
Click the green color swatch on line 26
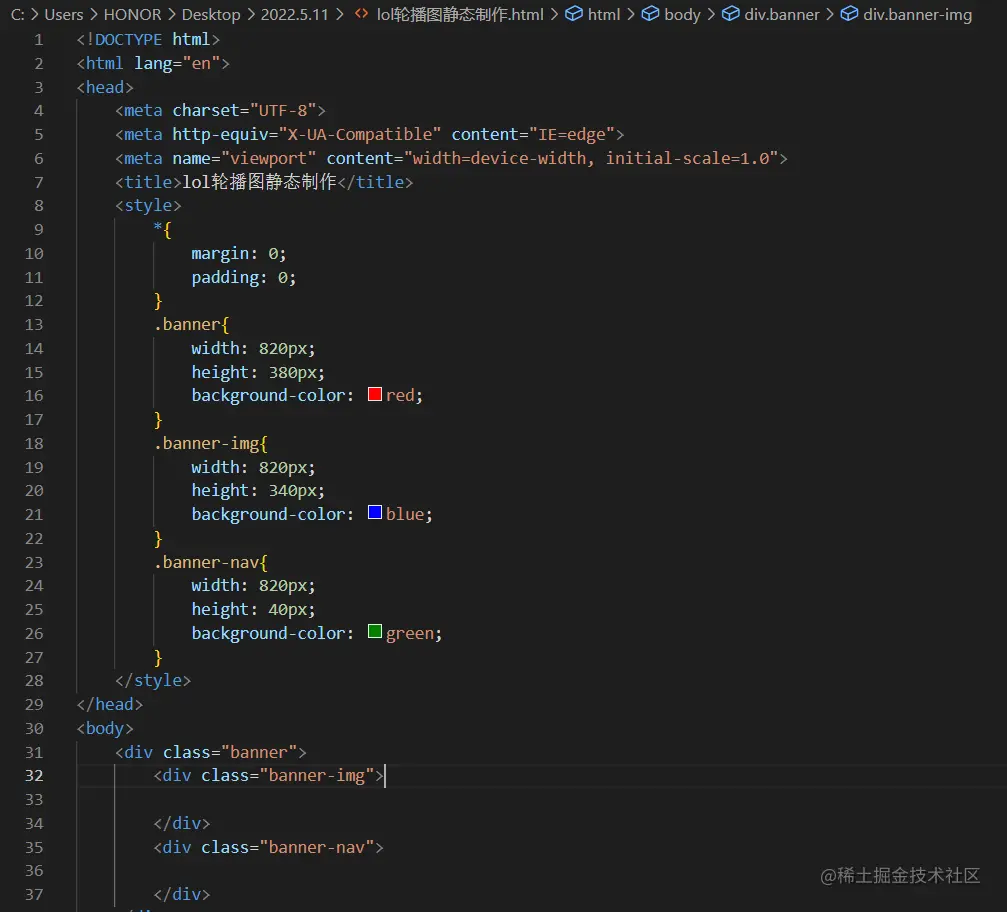pyautogui.click(x=375, y=631)
